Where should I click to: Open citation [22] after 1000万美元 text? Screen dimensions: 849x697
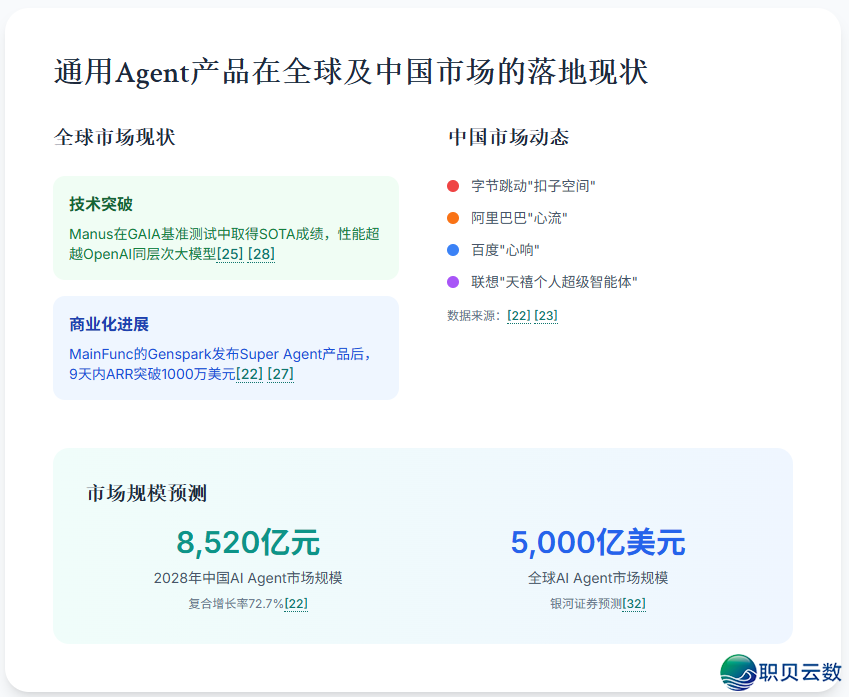coord(249,374)
